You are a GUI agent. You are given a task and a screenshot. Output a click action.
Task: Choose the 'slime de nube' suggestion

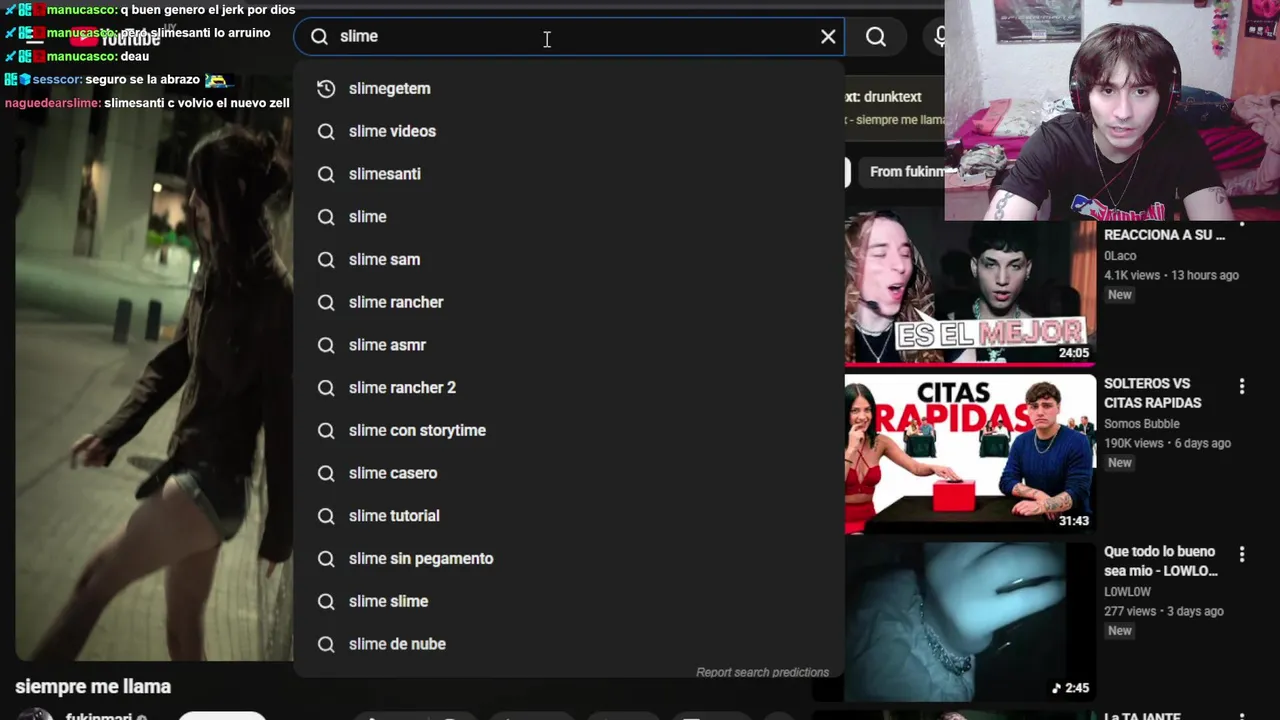pyautogui.click(x=569, y=645)
